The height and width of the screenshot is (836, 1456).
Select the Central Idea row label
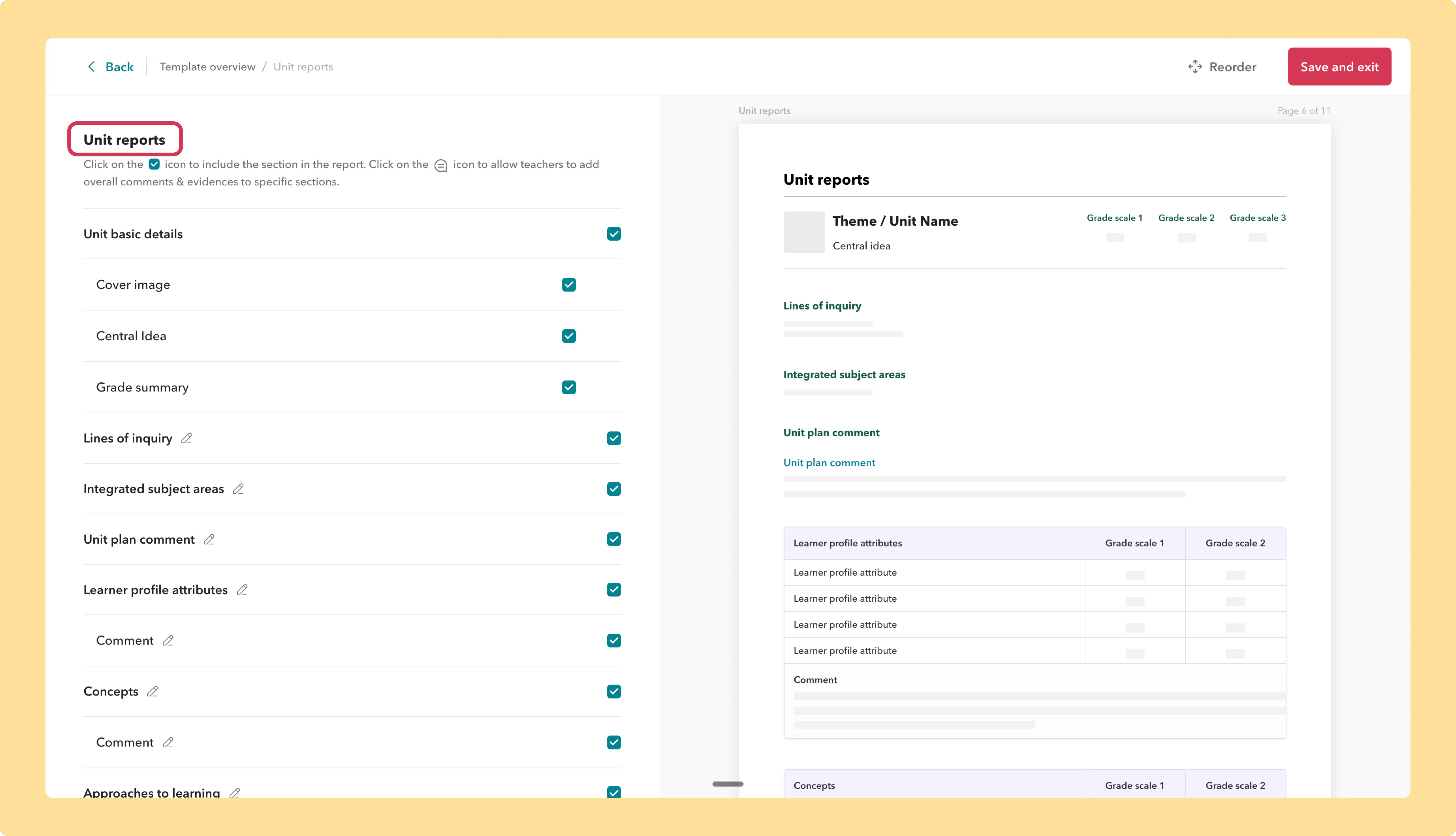132,336
